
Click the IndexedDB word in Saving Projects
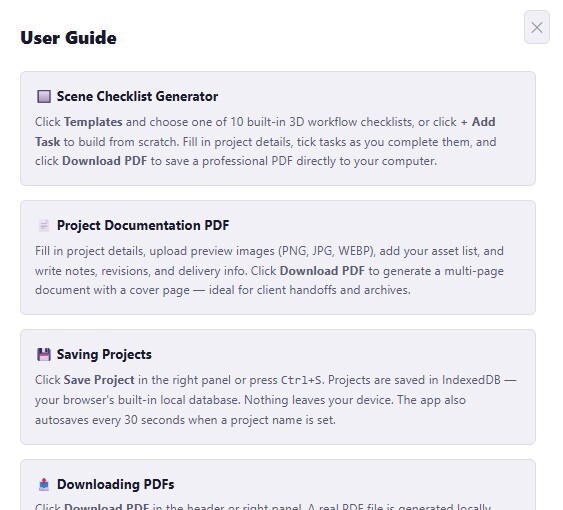click(x=471, y=380)
